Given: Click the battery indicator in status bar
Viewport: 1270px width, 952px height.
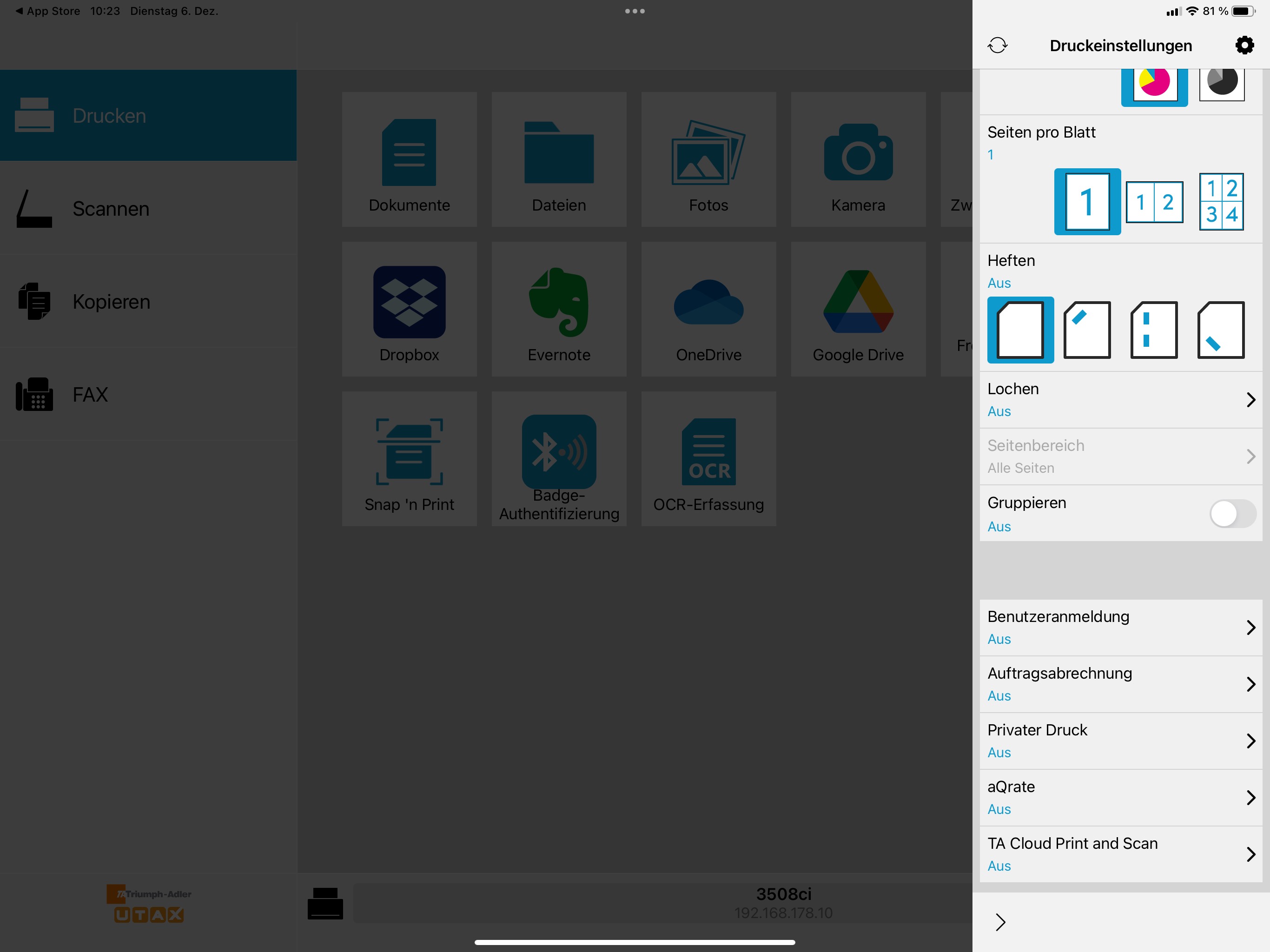Looking at the screenshot, I should (1244, 11).
